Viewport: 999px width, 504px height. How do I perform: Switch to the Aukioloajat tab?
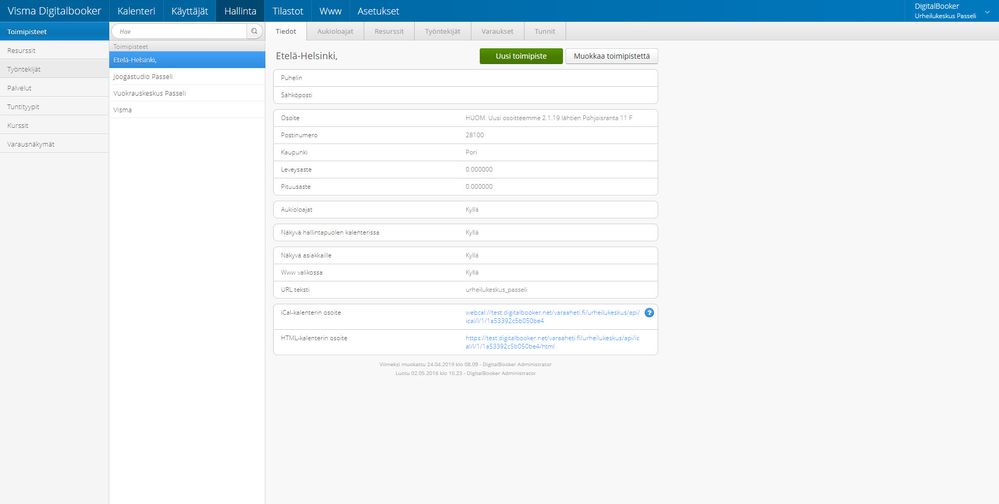[335, 31]
